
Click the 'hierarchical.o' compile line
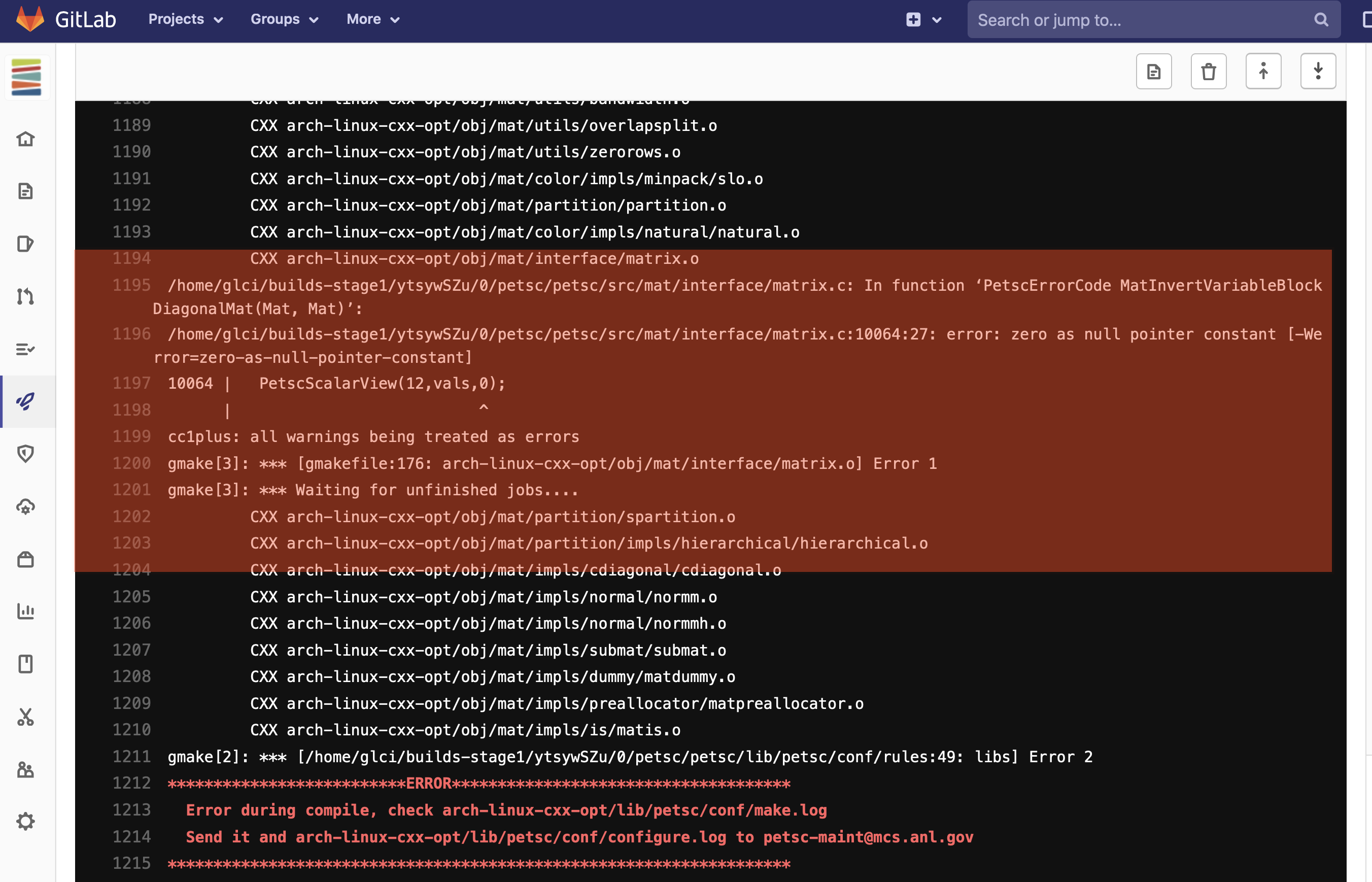(589, 544)
